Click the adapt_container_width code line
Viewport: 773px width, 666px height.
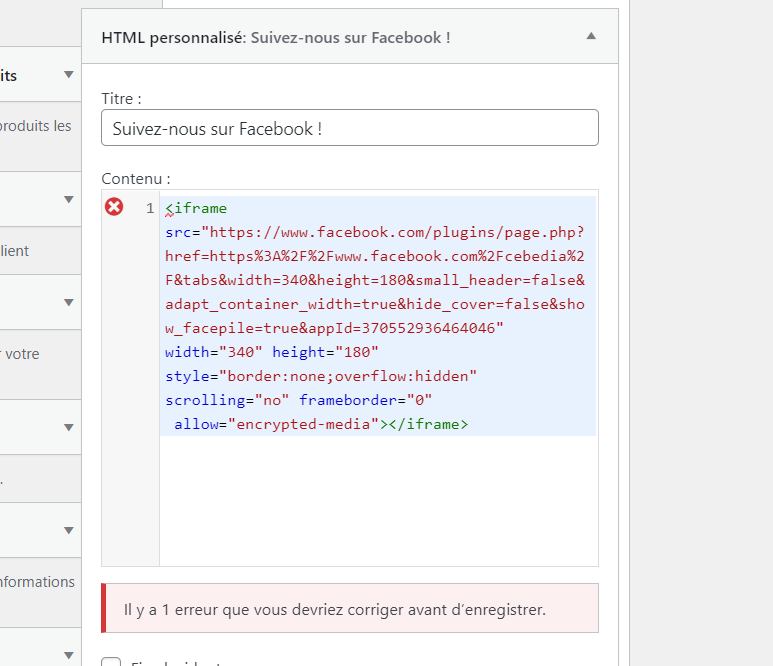pos(375,304)
